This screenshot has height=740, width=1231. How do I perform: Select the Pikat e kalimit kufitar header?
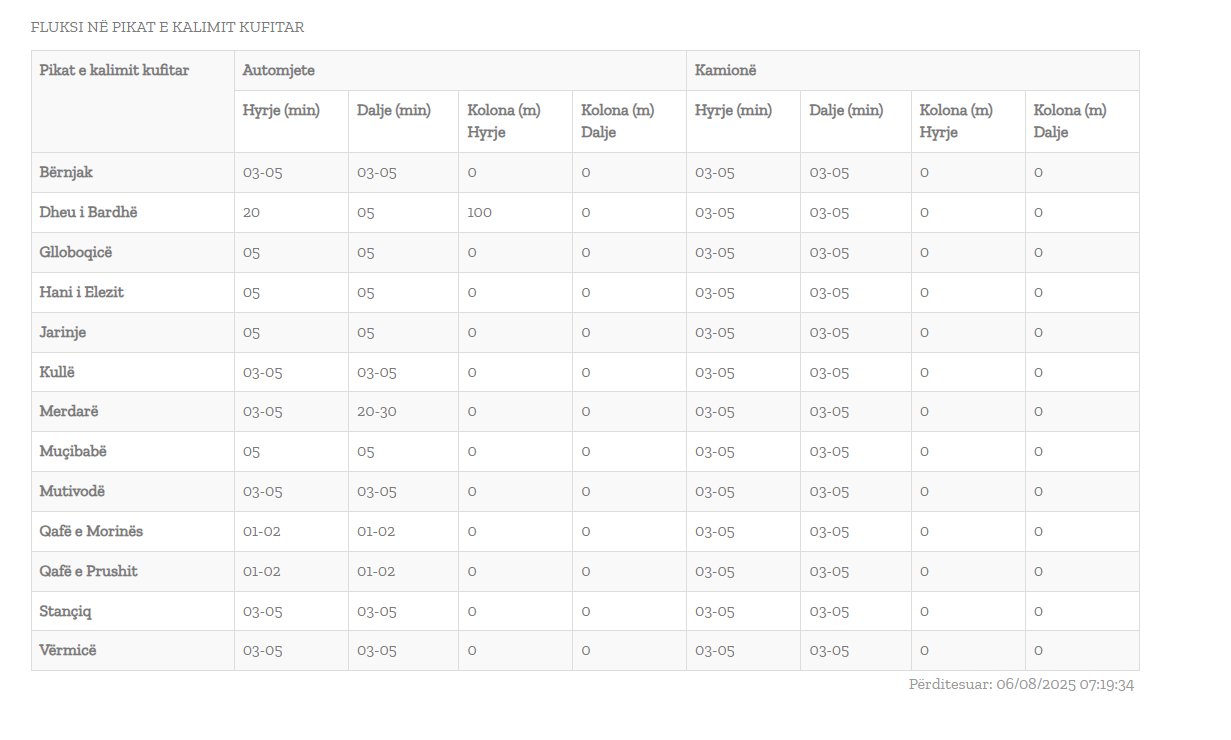(x=114, y=70)
